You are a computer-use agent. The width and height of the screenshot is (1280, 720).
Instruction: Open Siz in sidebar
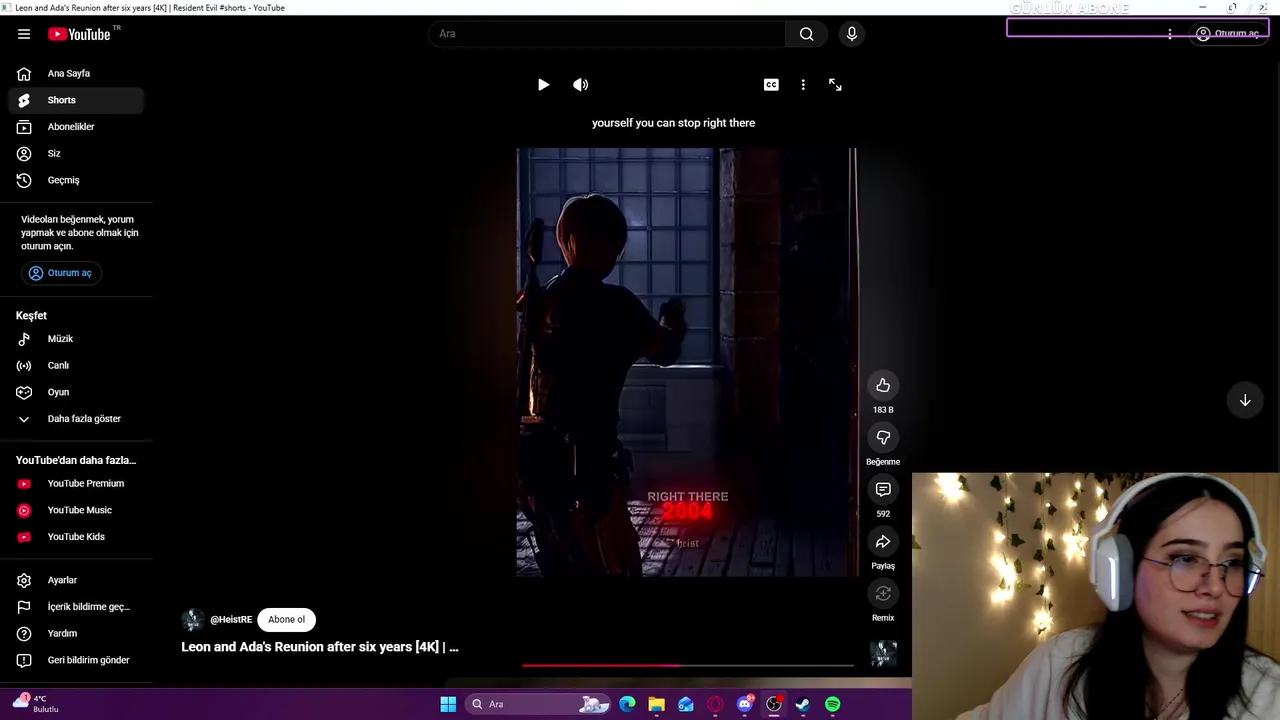pyautogui.click(x=76, y=154)
